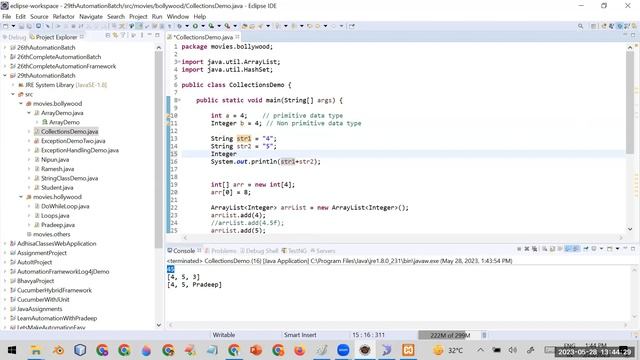
Task: Select Pradeep.java under movies.hollywood
Action: click(58, 225)
